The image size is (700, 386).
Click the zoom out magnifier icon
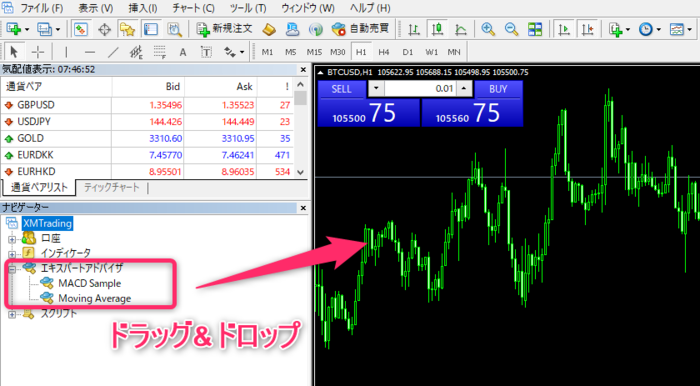[x=511, y=29]
